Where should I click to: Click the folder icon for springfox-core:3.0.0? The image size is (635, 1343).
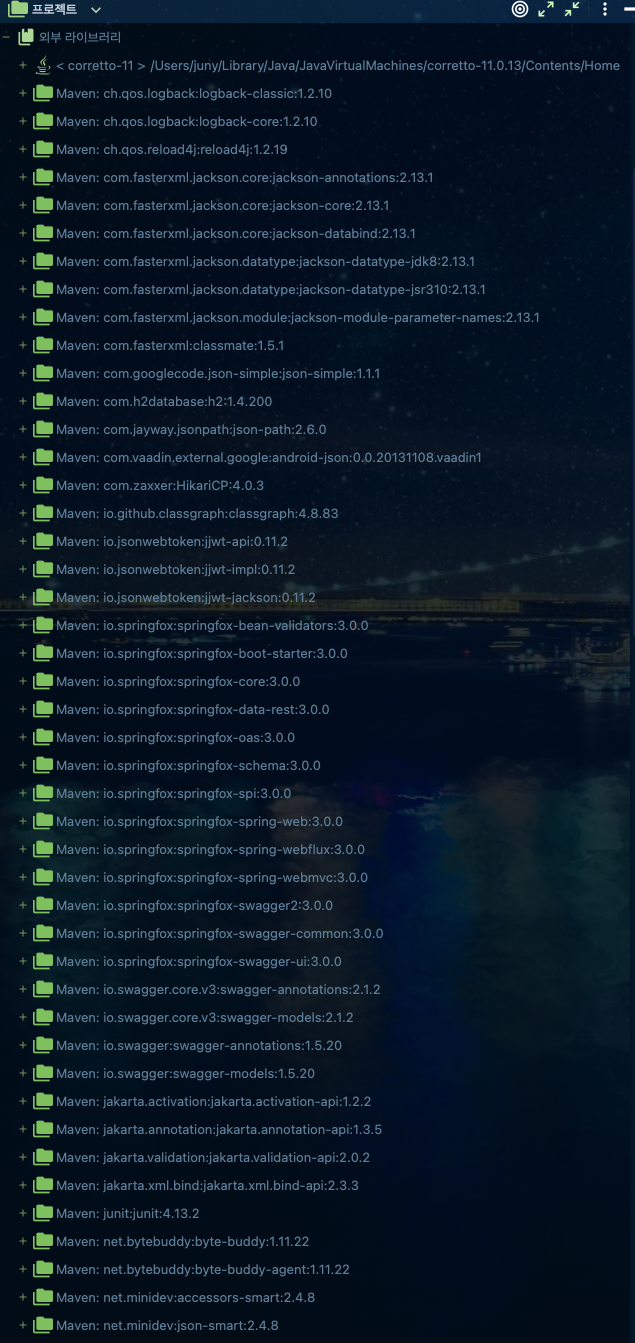[43, 681]
